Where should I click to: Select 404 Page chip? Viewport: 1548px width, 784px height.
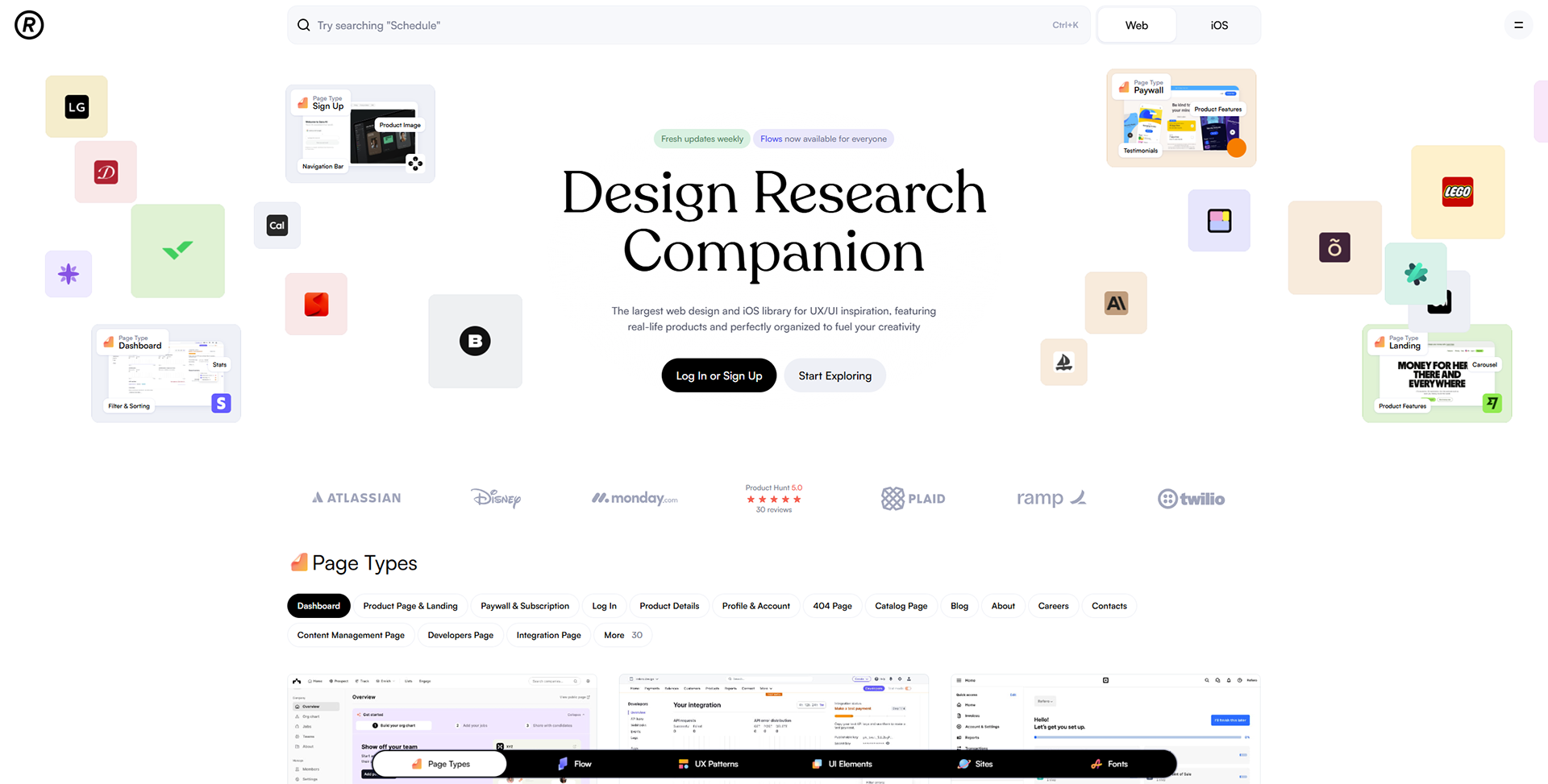[x=833, y=606]
